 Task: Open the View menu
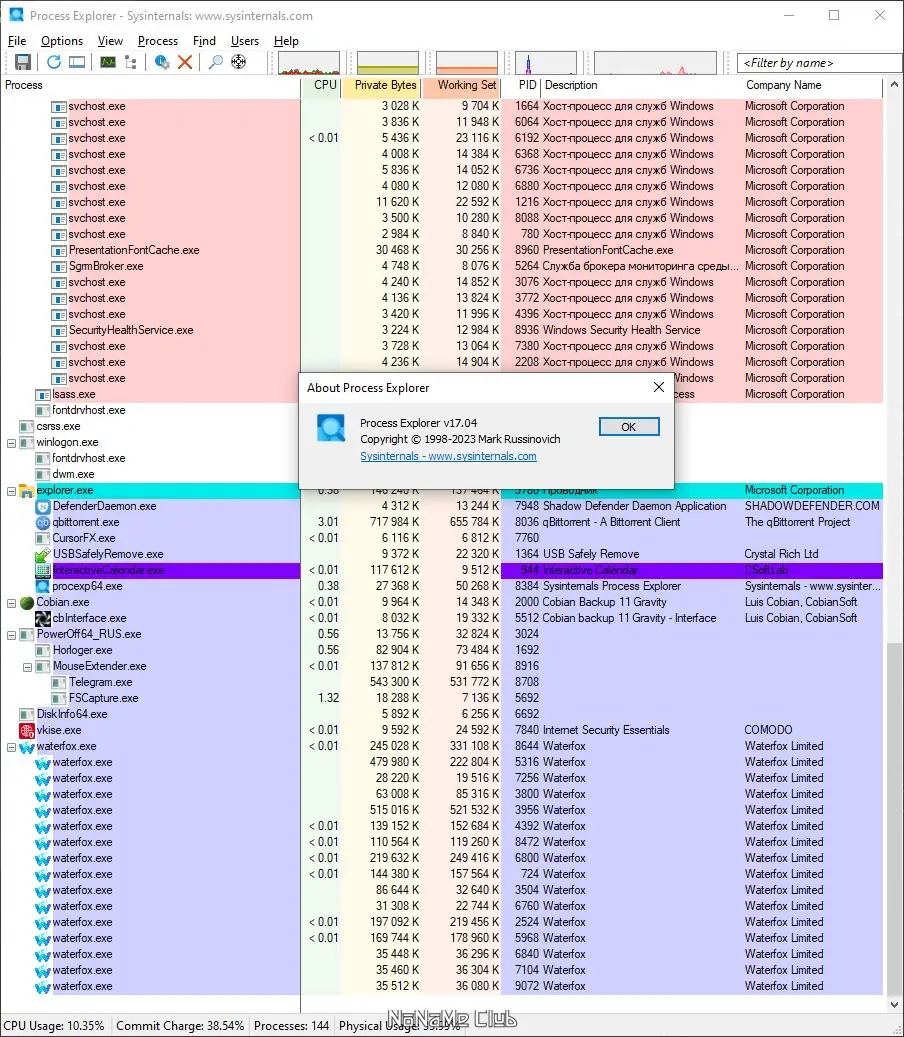[x=110, y=41]
